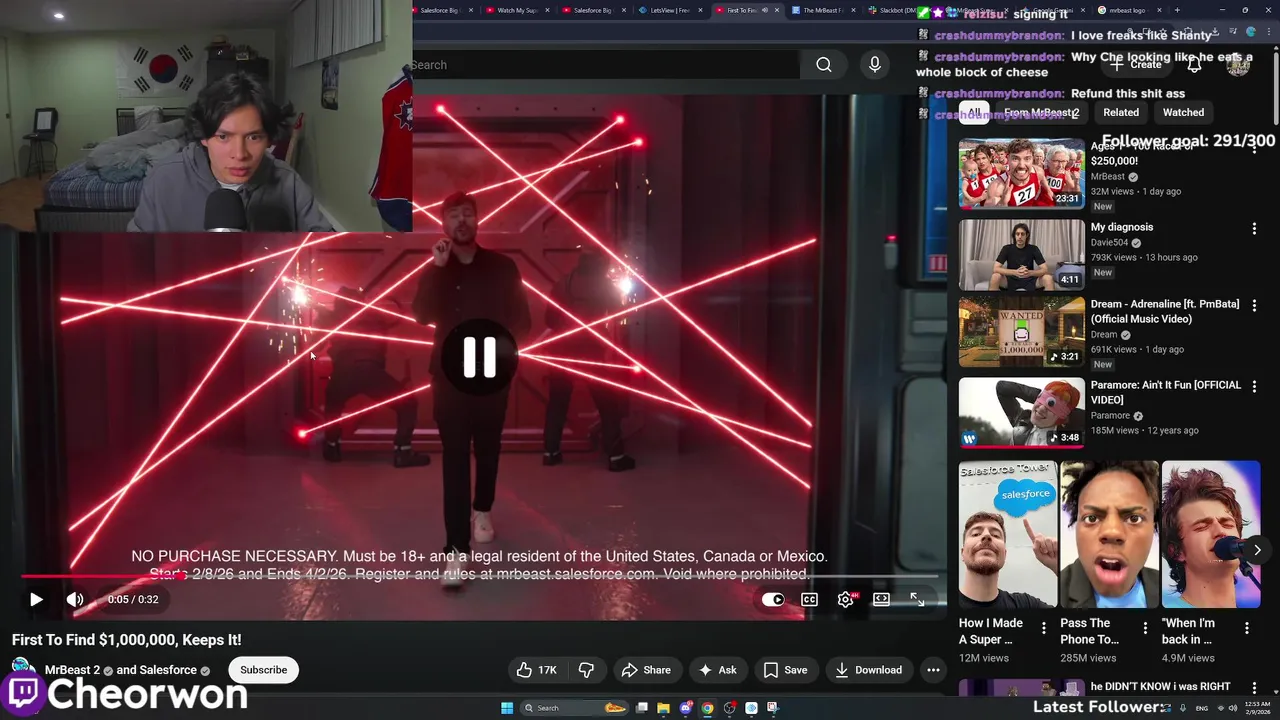Switch to the Watch My Super browser tab
Viewport: 1280px width, 720px height.
pos(518,10)
